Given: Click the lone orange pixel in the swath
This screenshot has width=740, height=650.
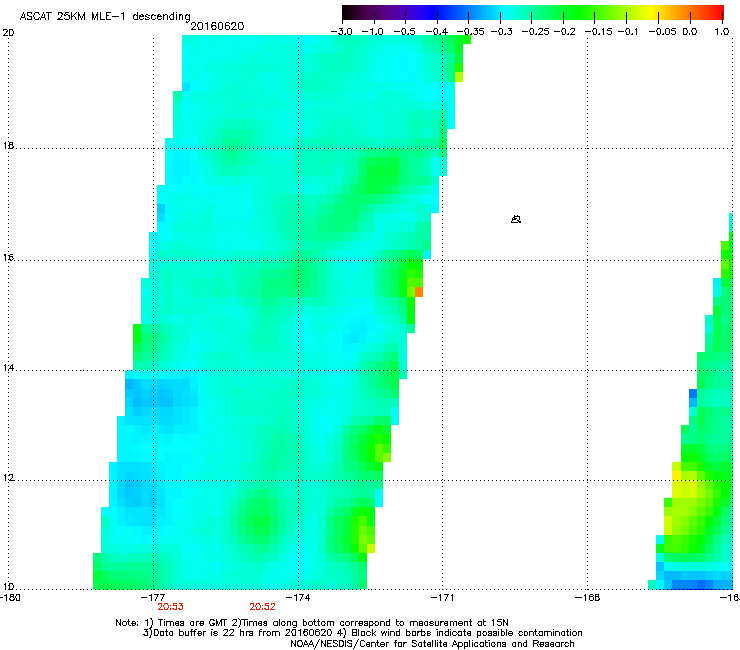Looking at the screenshot, I should point(419,292).
